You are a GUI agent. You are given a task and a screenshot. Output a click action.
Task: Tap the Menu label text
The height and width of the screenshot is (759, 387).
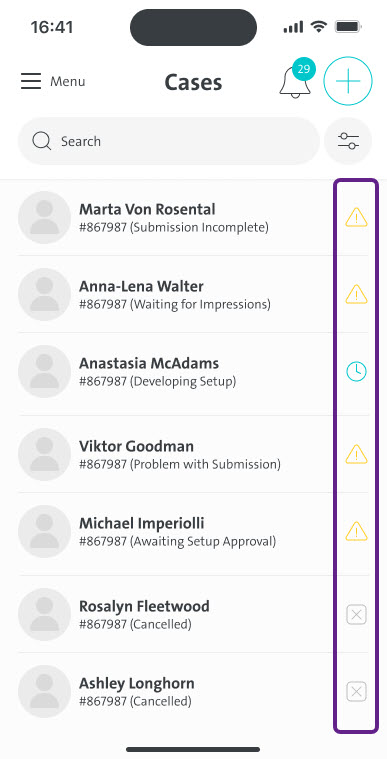(x=68, y=81)
